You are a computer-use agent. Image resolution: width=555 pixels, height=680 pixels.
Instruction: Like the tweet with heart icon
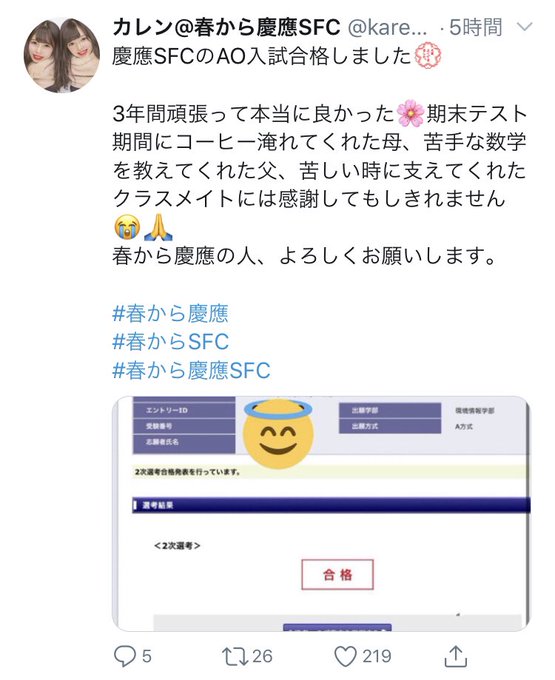pos(345,656)
